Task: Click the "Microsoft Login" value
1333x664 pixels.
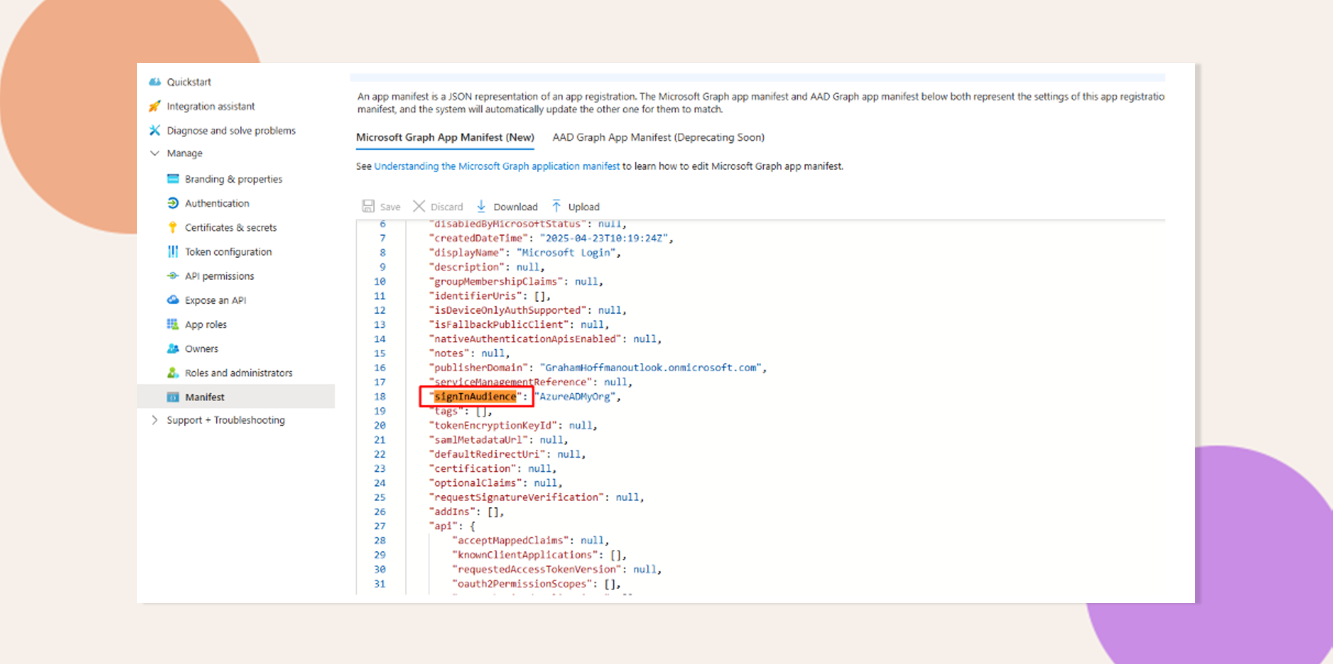Action: 566,253
